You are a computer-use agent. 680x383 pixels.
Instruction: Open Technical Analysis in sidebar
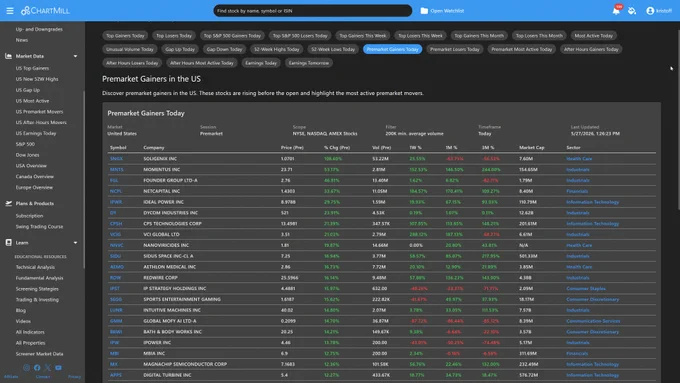click(x=35, y=267)
